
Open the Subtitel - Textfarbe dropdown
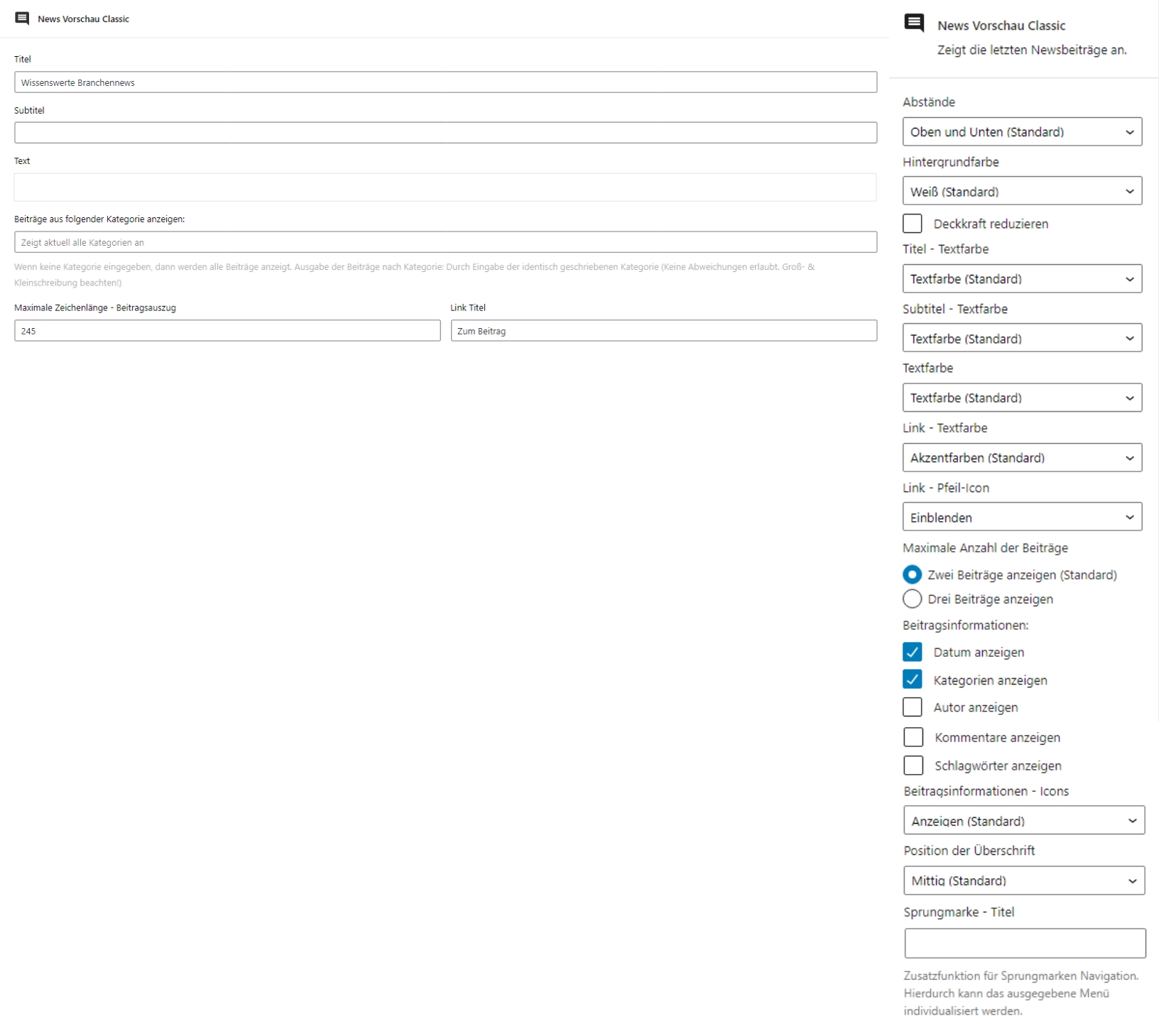(x=1023, y=339)
